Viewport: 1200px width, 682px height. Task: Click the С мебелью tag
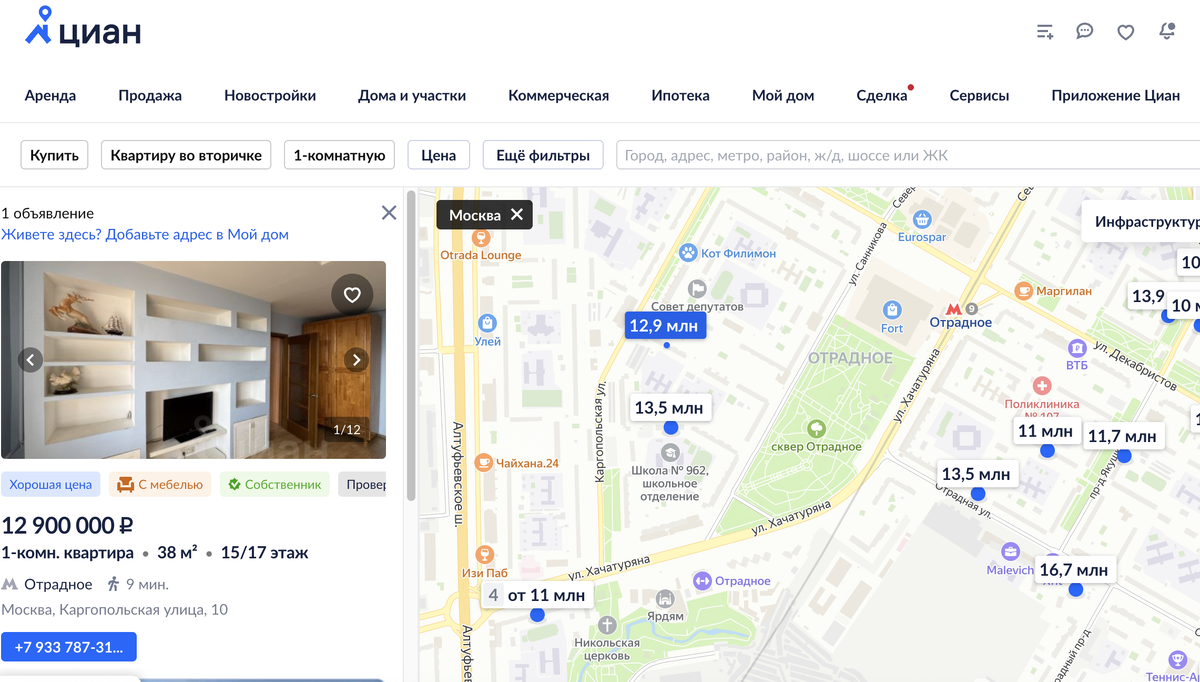(x=160, y=485)
